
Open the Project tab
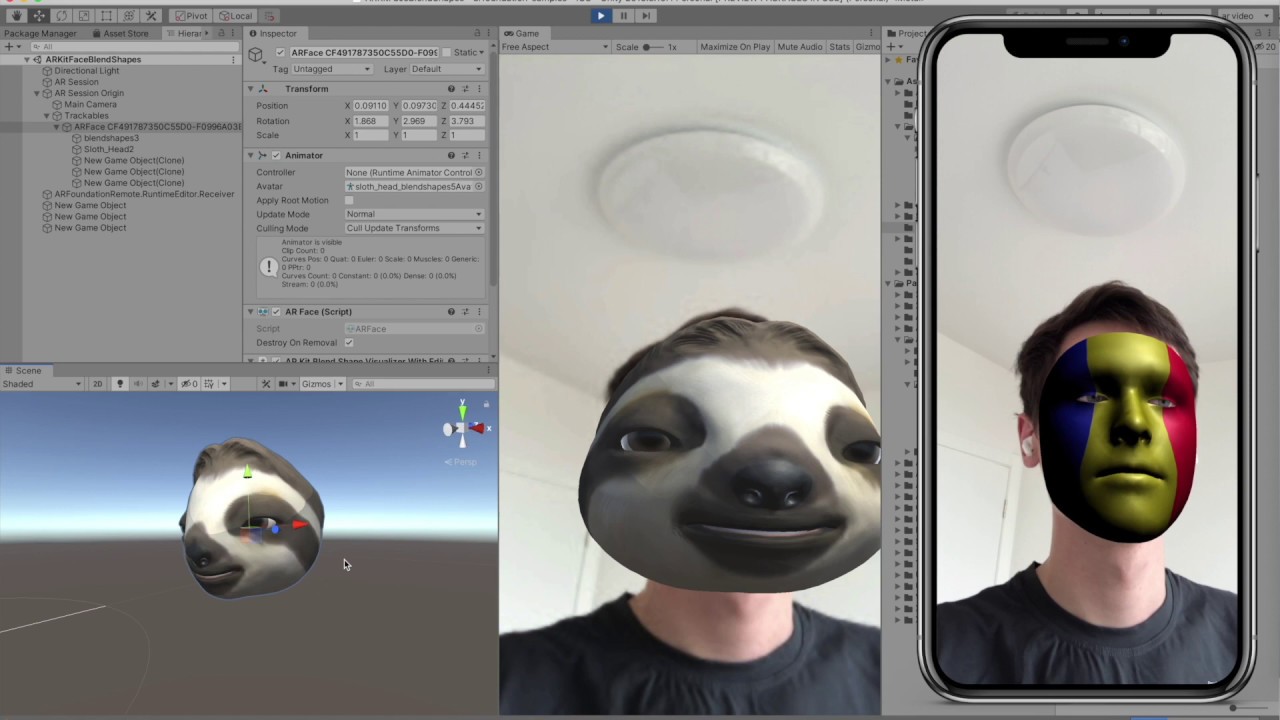(906, 33)
